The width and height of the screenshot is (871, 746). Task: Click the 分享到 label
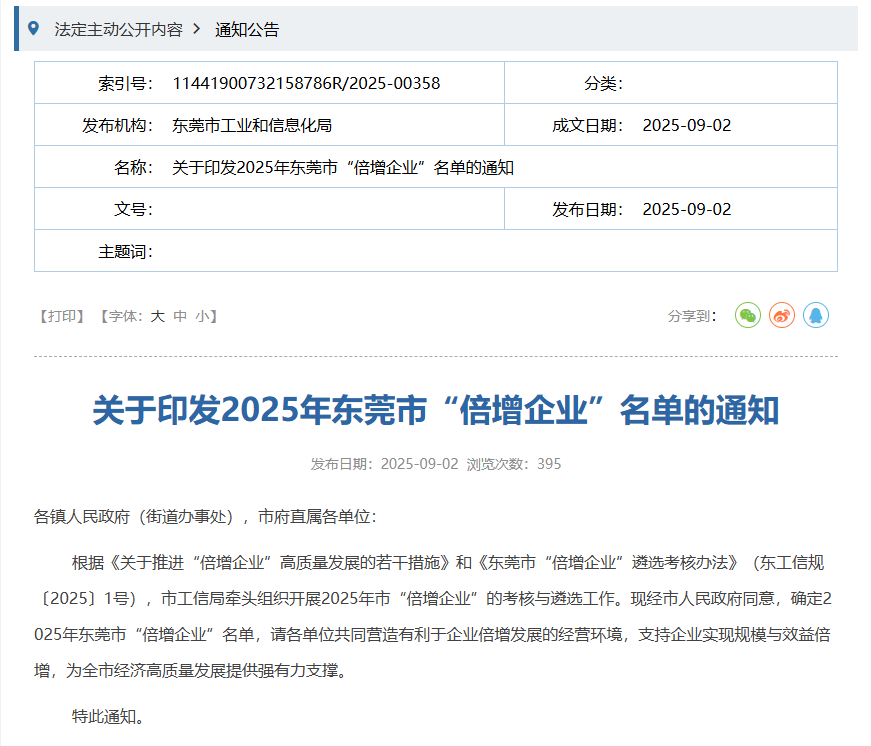point(692,316)
